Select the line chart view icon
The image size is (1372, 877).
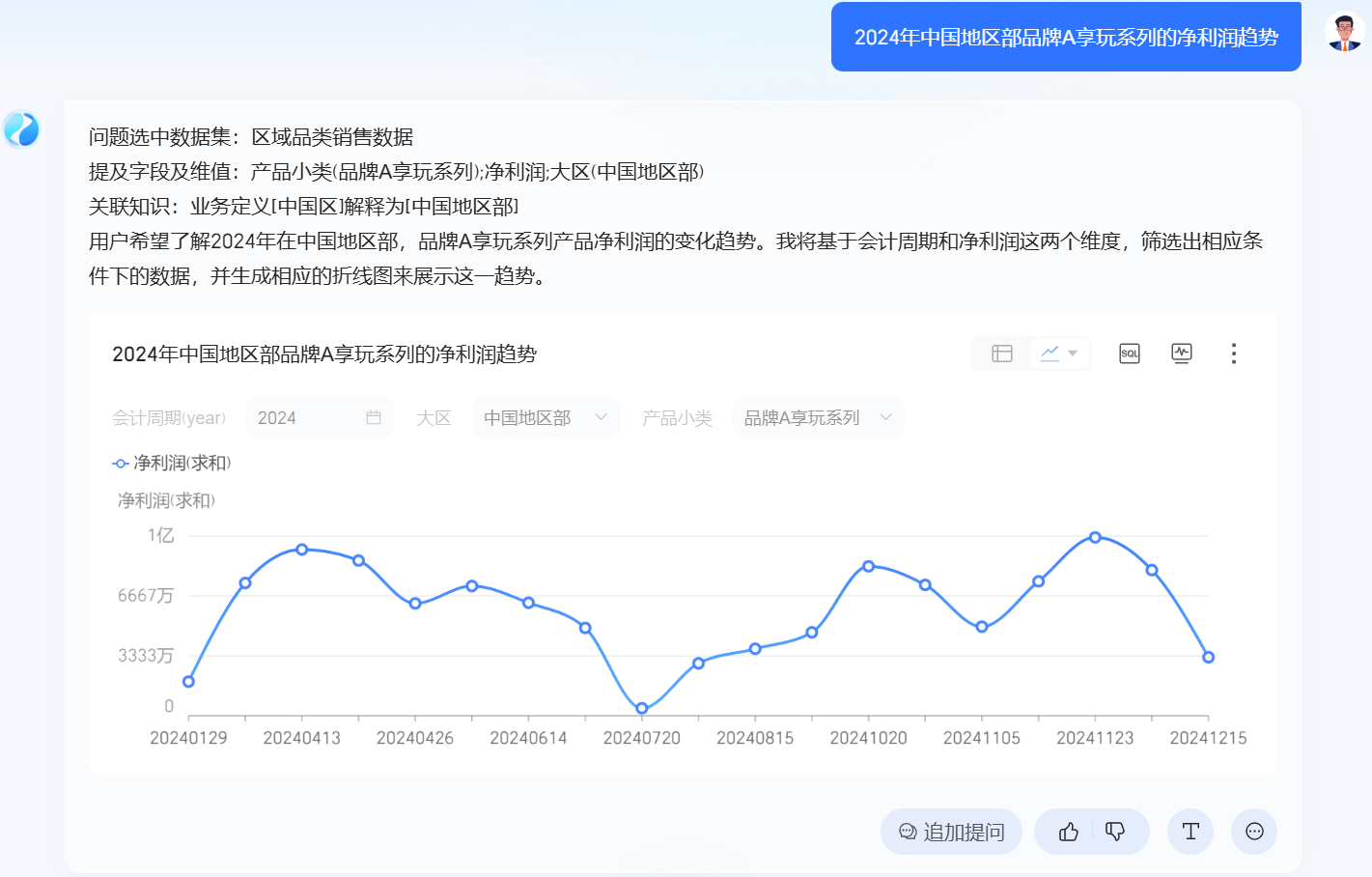point(1050,354)
